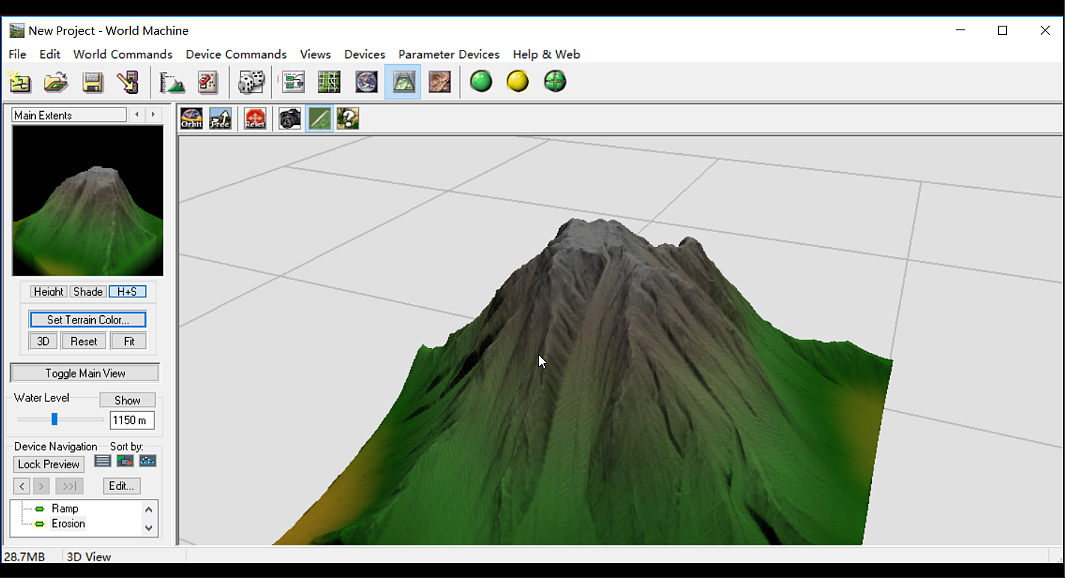
Task: Click the green Build world button
Action: click(481, 82)
